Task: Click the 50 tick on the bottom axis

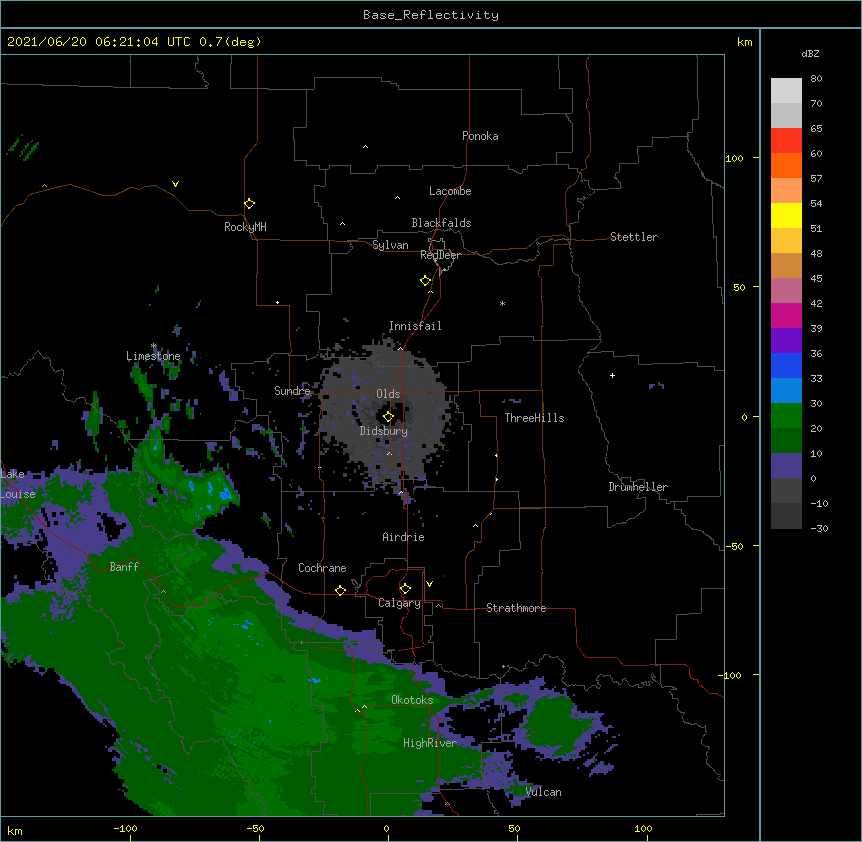Action: [514, 828]
